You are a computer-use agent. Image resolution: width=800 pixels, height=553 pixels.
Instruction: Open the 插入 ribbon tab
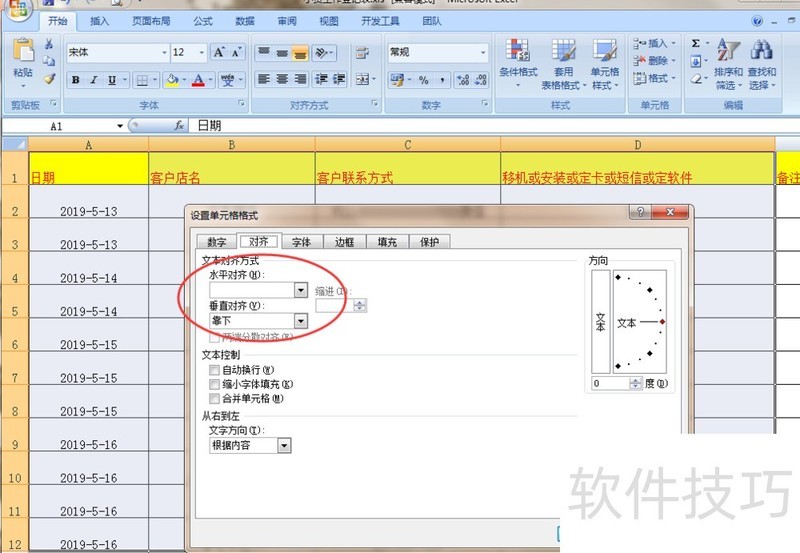coord(99,21)
